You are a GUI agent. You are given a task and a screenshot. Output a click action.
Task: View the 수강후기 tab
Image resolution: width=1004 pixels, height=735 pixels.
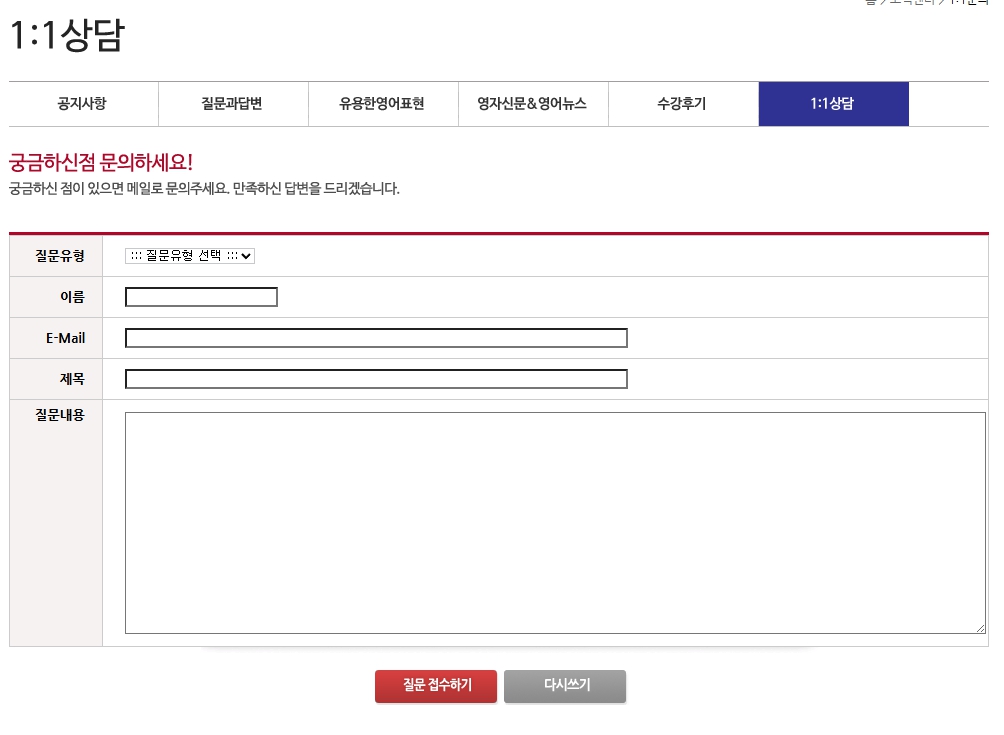(x=682, y=104)
